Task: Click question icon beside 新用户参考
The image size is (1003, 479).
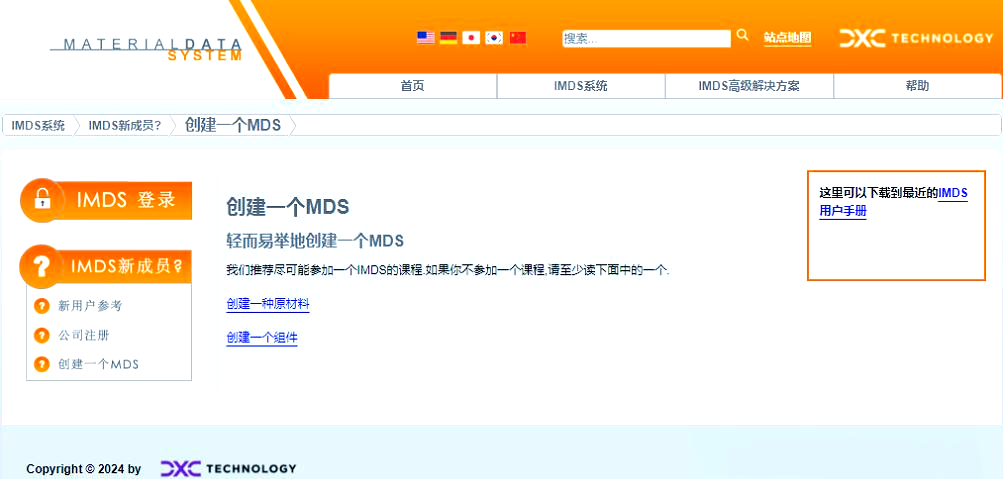Action: [x=41, y=306]
